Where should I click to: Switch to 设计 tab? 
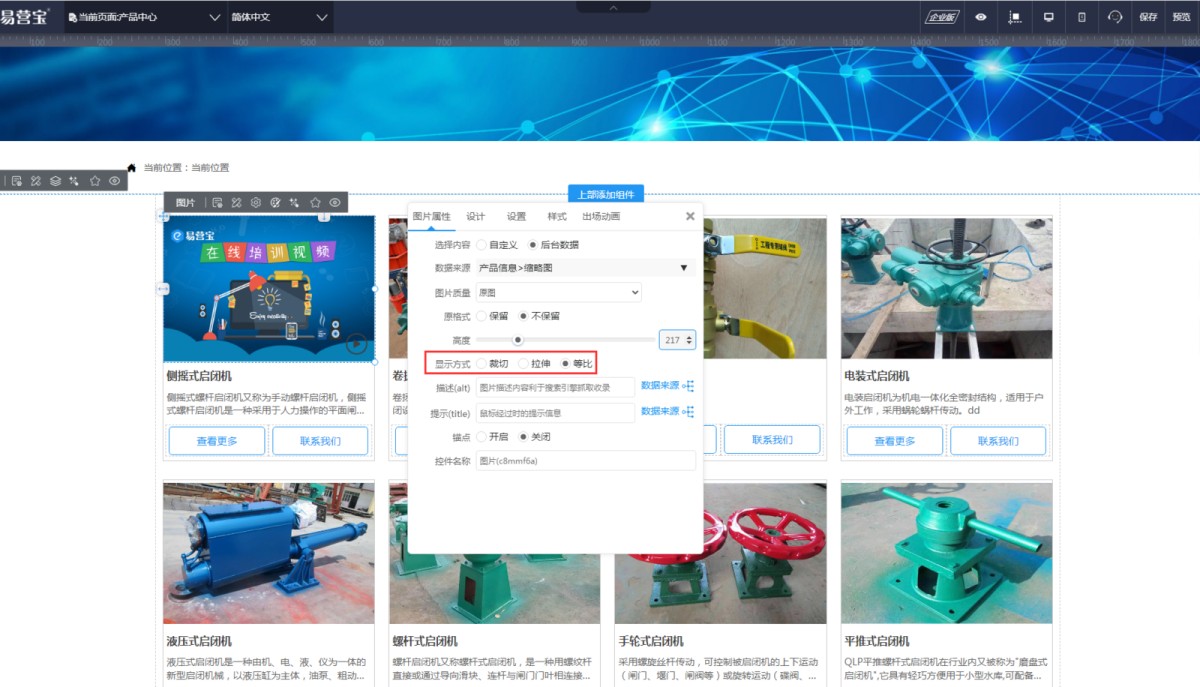coord(476,216)
